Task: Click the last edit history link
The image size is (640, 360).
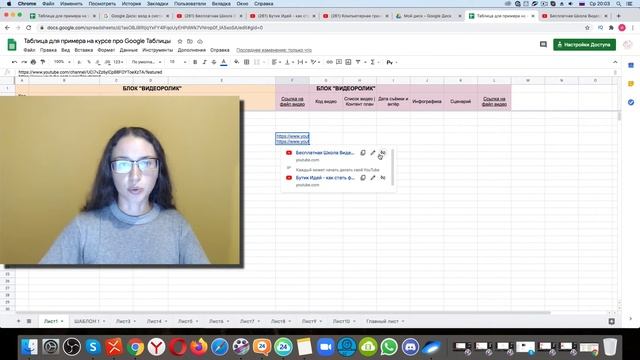Action: pyautogui.click(x=274, y=50)
